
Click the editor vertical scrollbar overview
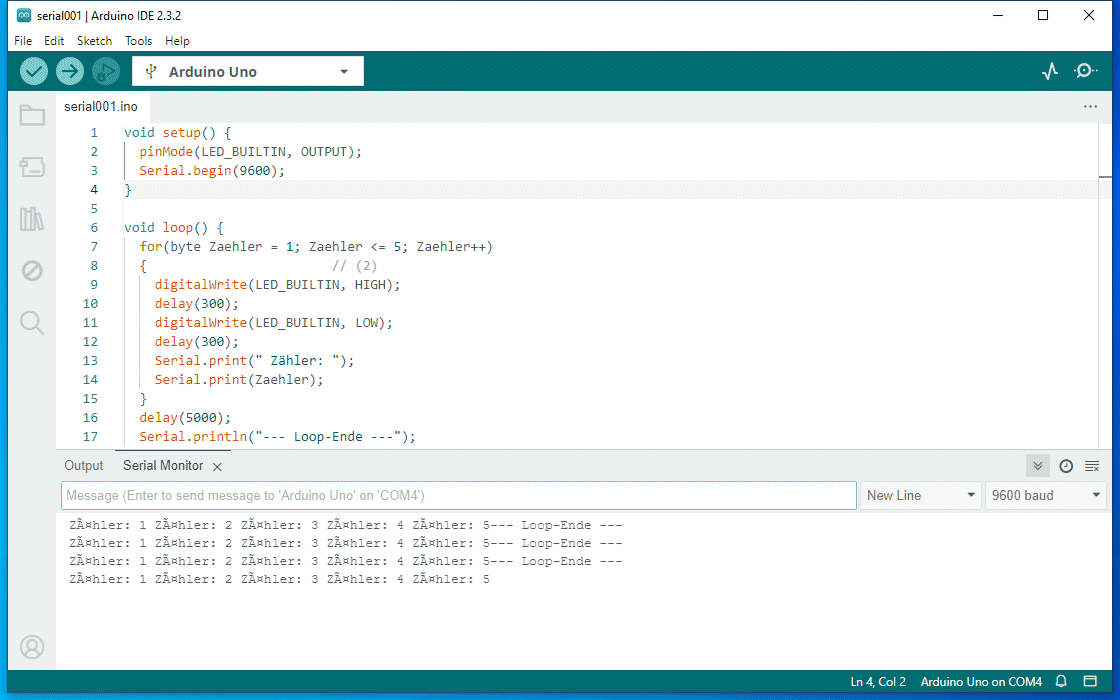point(1105,286)
